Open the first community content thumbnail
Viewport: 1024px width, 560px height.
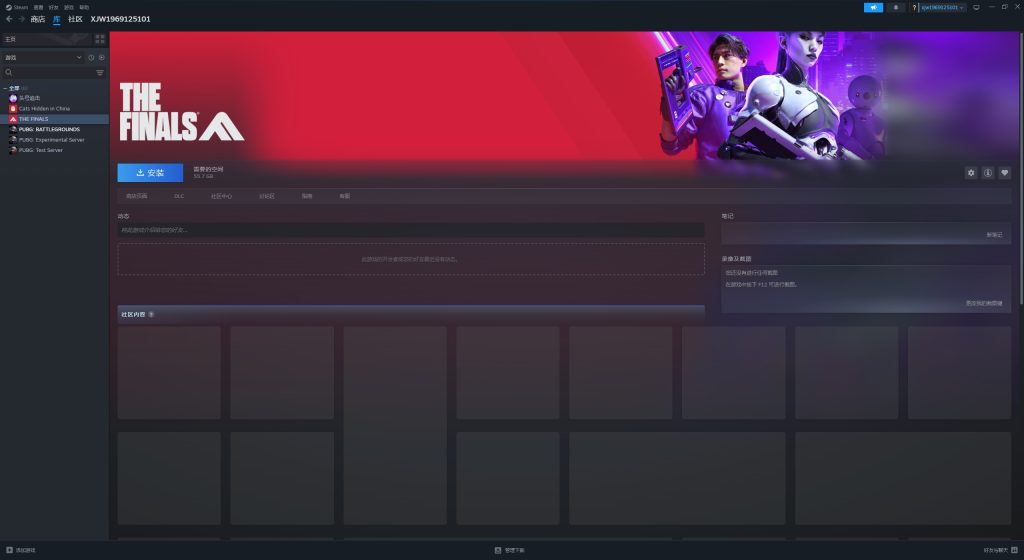click(169, 373)
